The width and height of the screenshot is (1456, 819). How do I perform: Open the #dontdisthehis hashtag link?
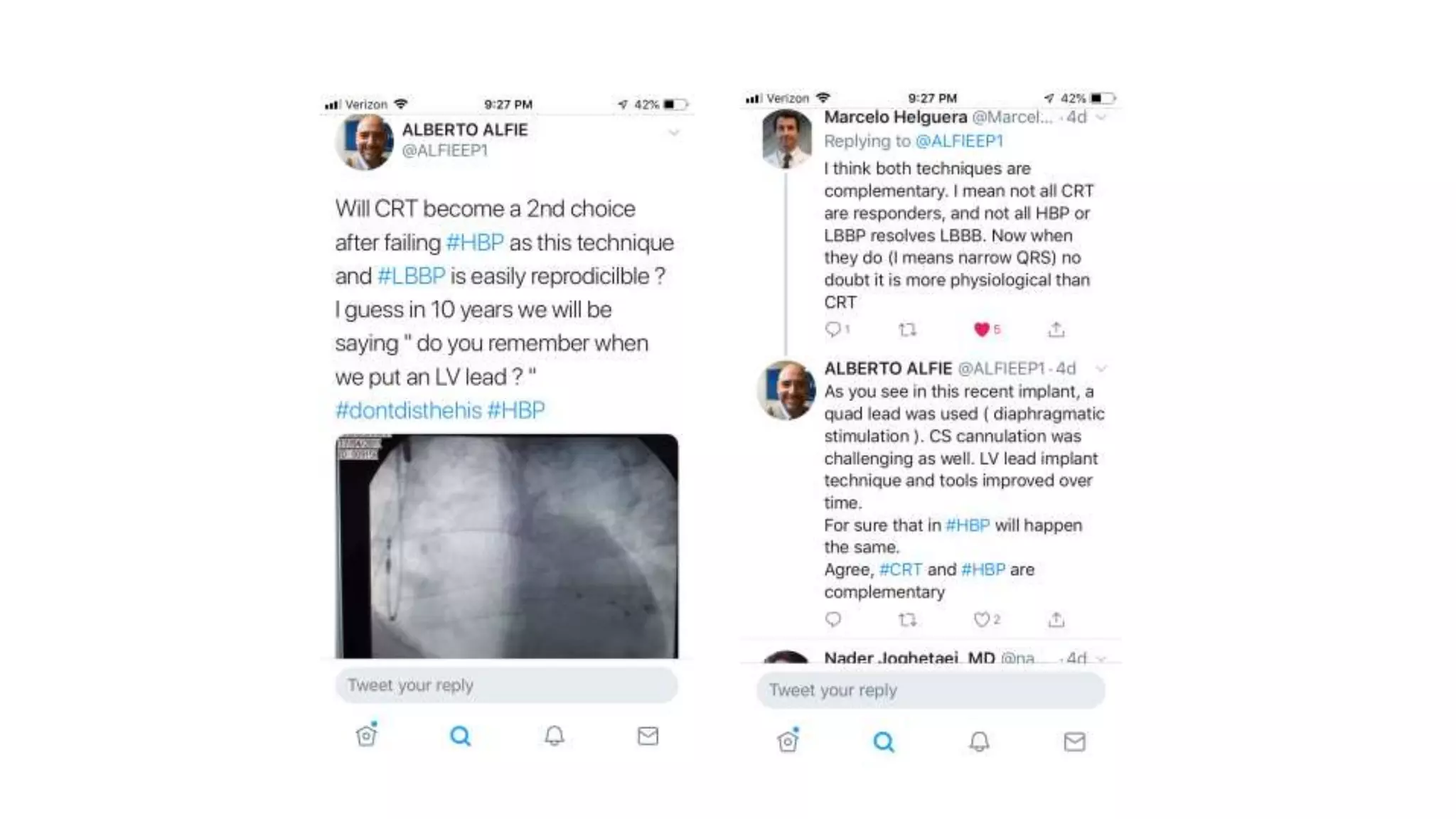pyautogui.click(x=409, y=410)
